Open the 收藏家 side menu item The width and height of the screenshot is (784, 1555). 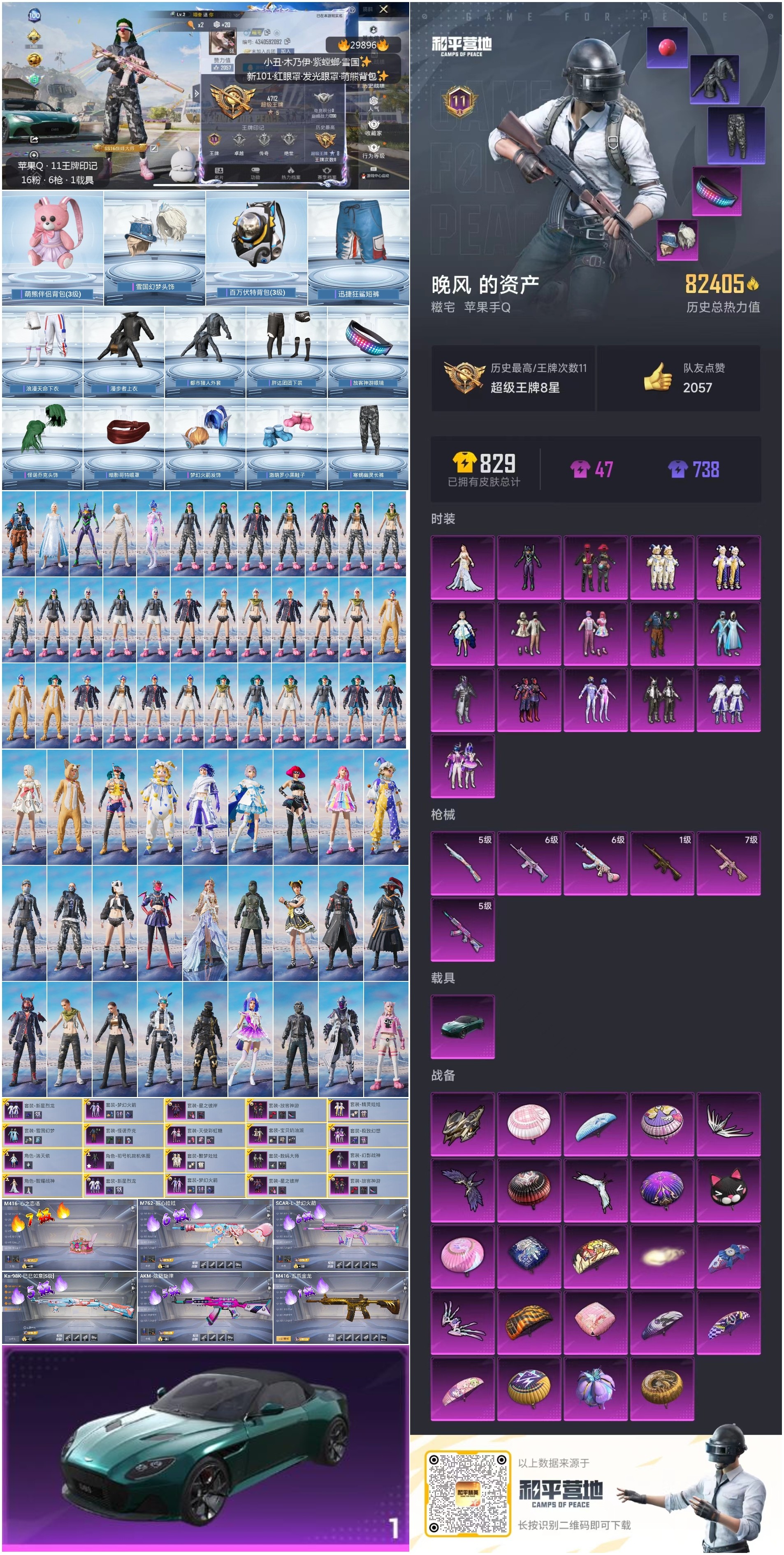click(x=373, y=128)
